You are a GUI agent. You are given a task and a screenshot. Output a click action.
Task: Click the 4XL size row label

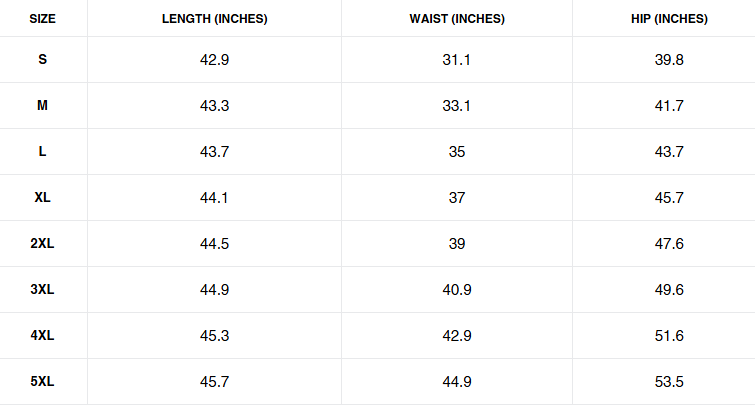click(x=42, y=335)
